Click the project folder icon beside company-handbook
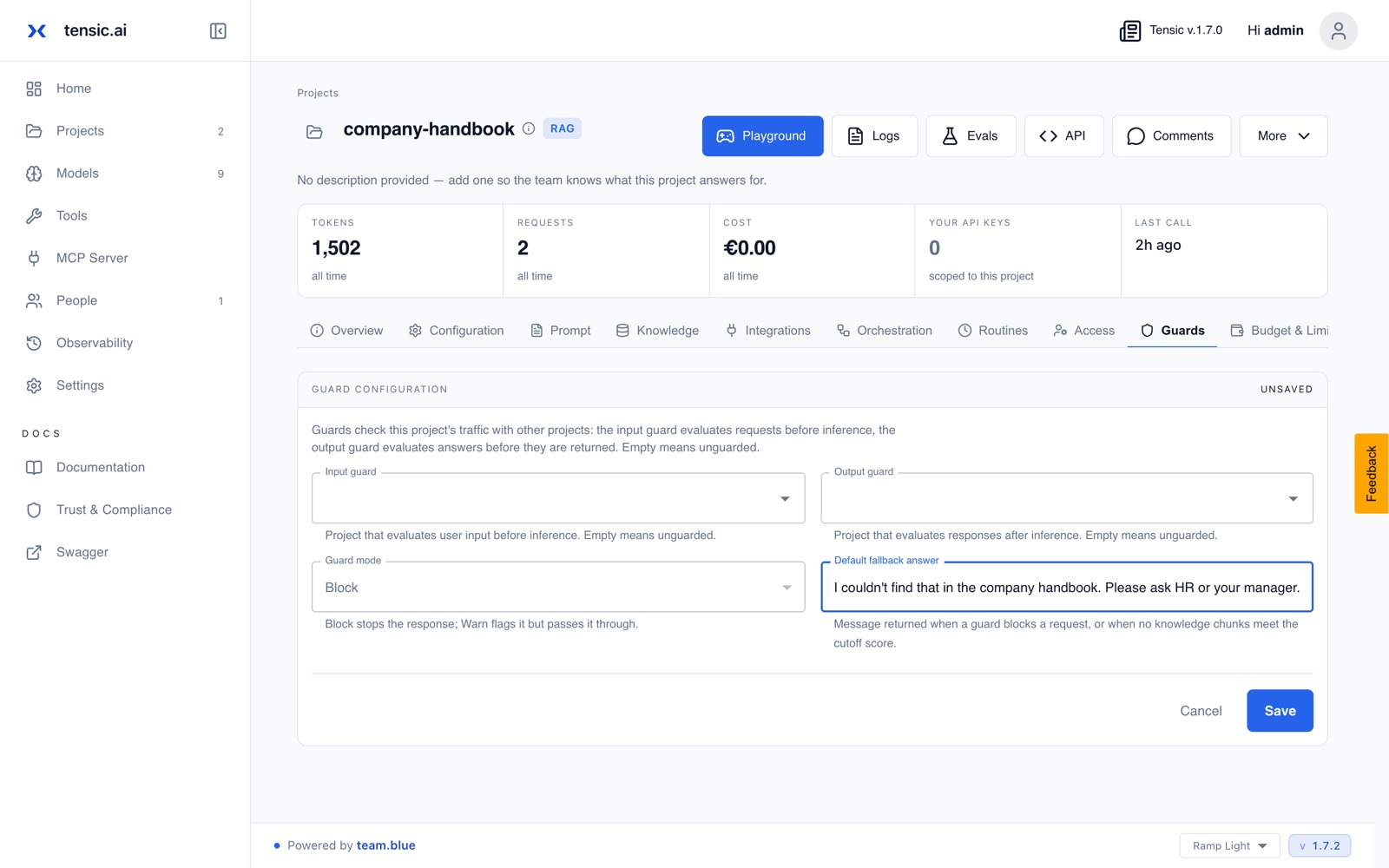Image resolution: width=1389 pixels, height=868 pixels. pyautogui.click(x=314, y=132)
